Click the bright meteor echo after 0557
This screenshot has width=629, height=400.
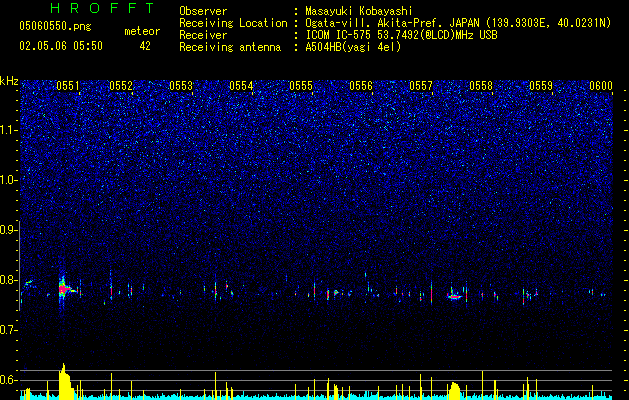tap(455, 296)
